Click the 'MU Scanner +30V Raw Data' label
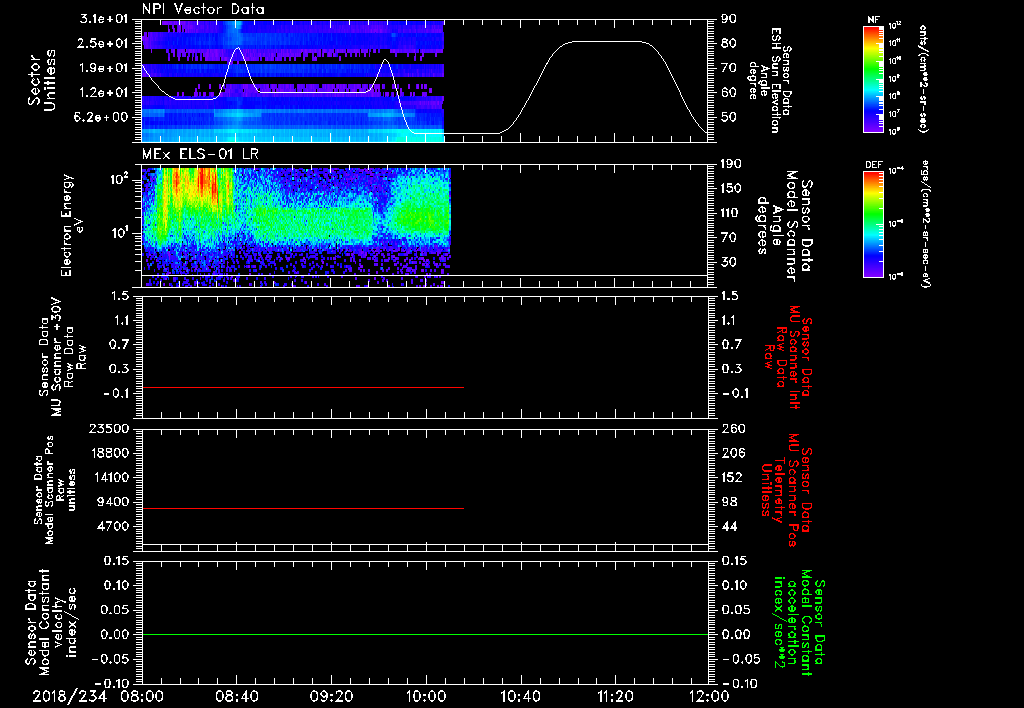1024x708 pixels. pos(62,357)
